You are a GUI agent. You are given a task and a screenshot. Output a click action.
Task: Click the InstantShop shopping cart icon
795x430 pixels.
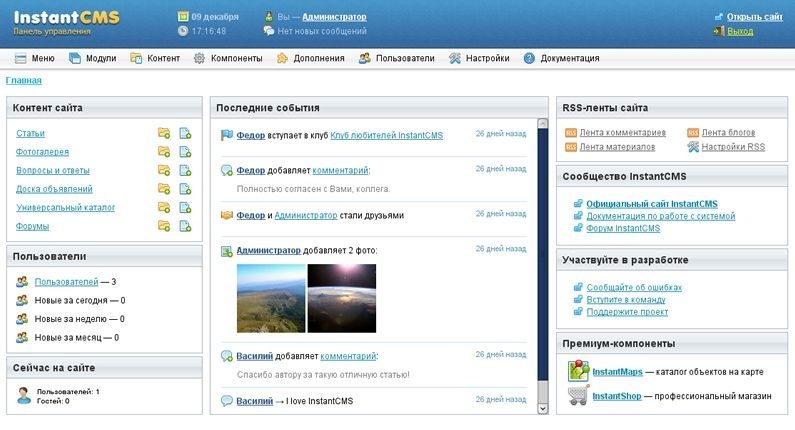579,396
